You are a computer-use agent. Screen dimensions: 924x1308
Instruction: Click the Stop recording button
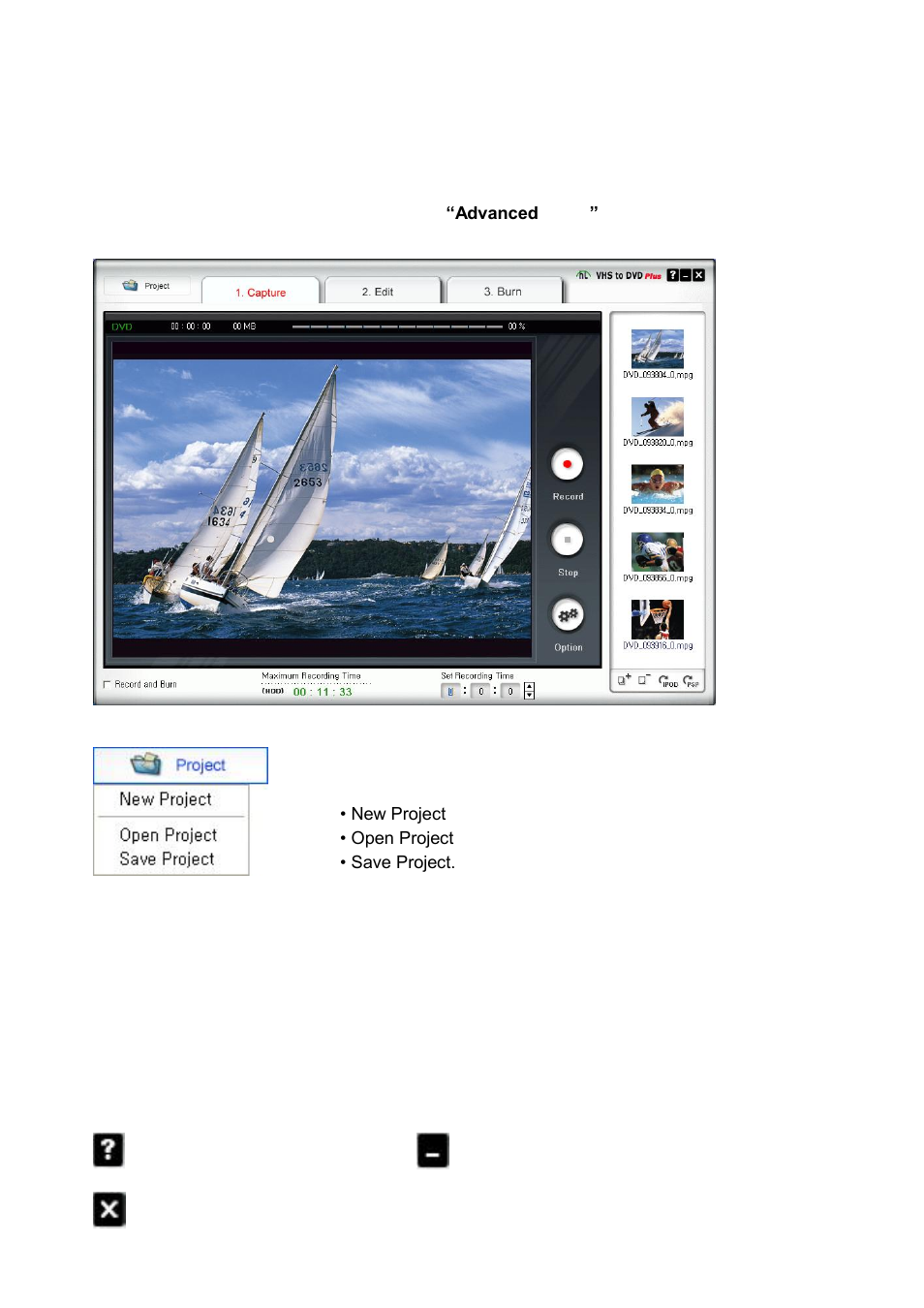point(567,540)
